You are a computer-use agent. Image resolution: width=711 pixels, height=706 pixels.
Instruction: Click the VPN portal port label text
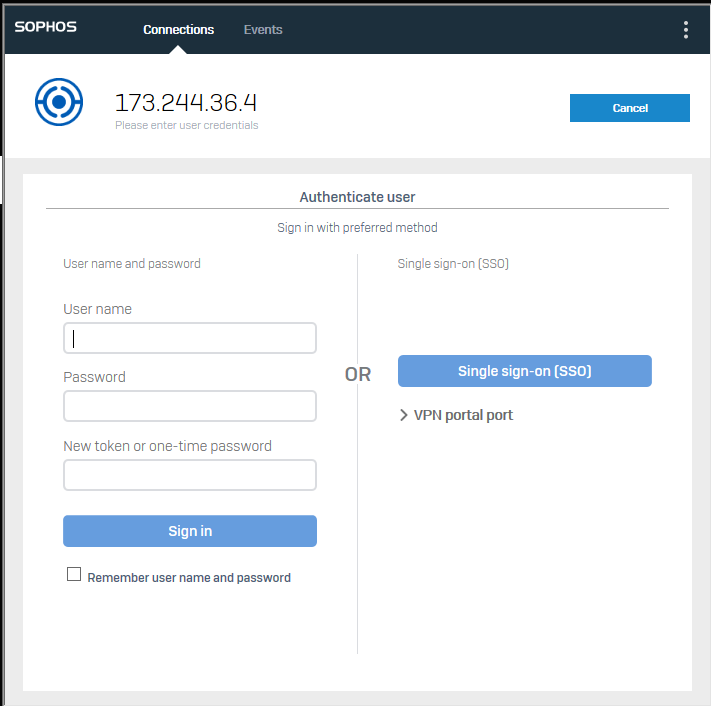coord(463,415)
